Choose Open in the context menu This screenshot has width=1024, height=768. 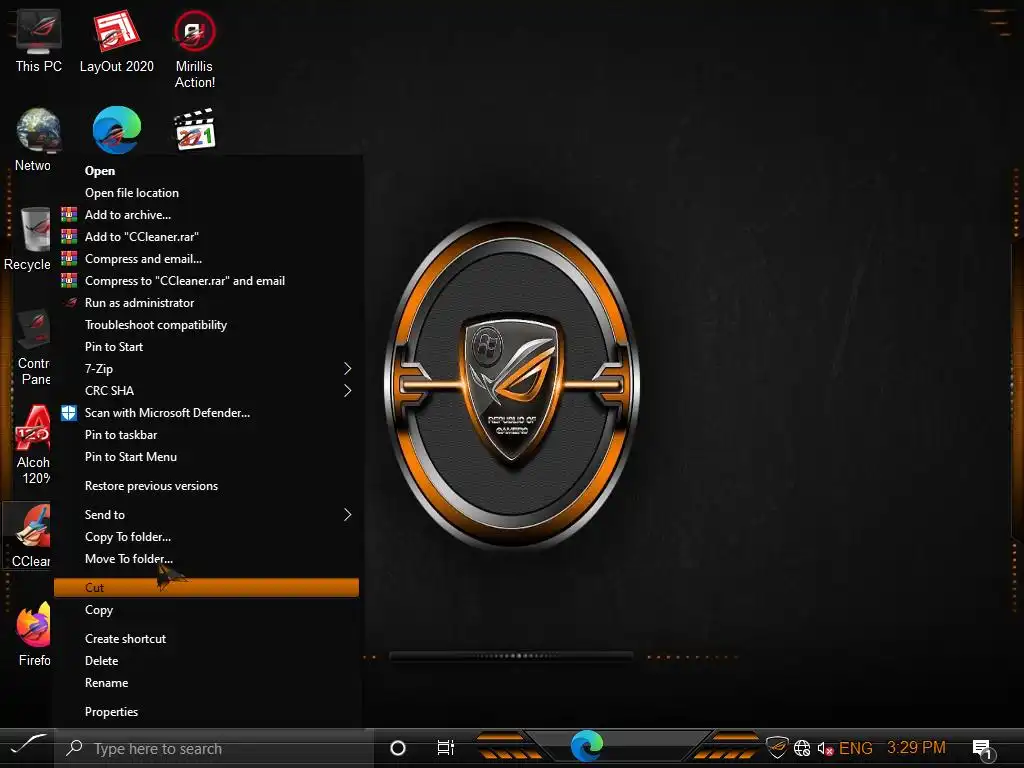pyautogui.click(x=206, y=171)
